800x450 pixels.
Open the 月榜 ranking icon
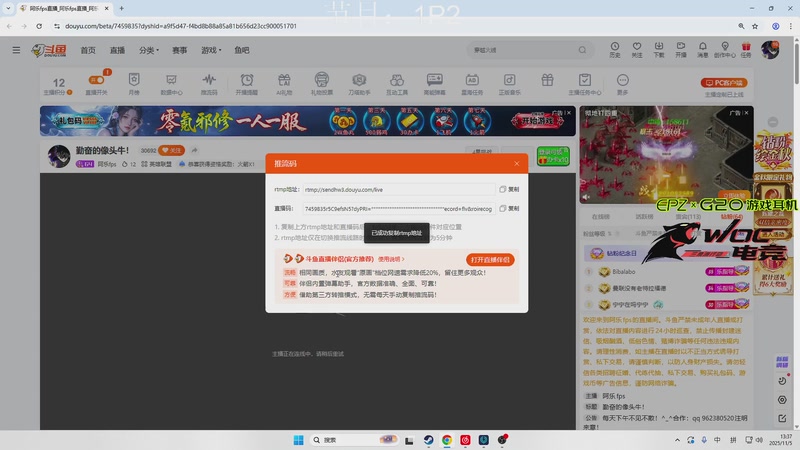point(134,84)
